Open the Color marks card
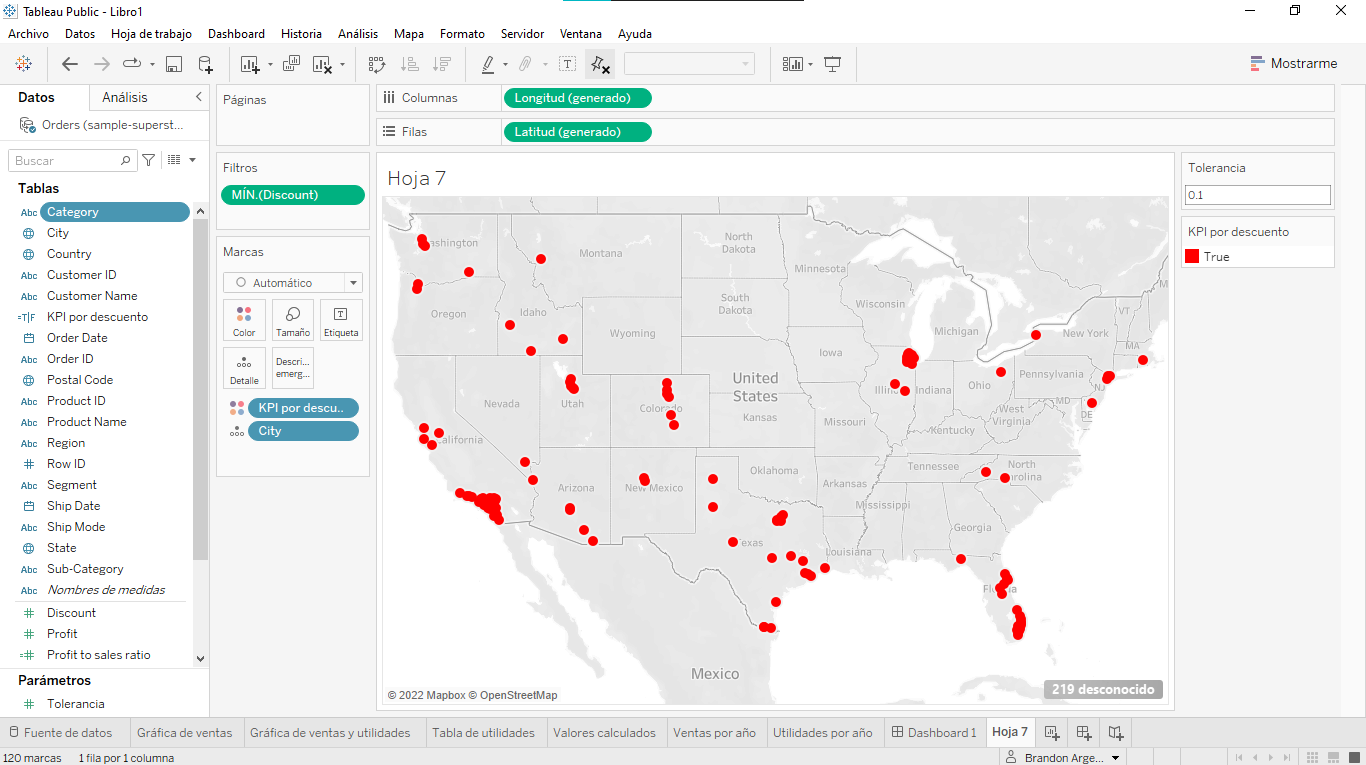The height and width of the screenshot is (765, 1366). (x=244, y=320)
